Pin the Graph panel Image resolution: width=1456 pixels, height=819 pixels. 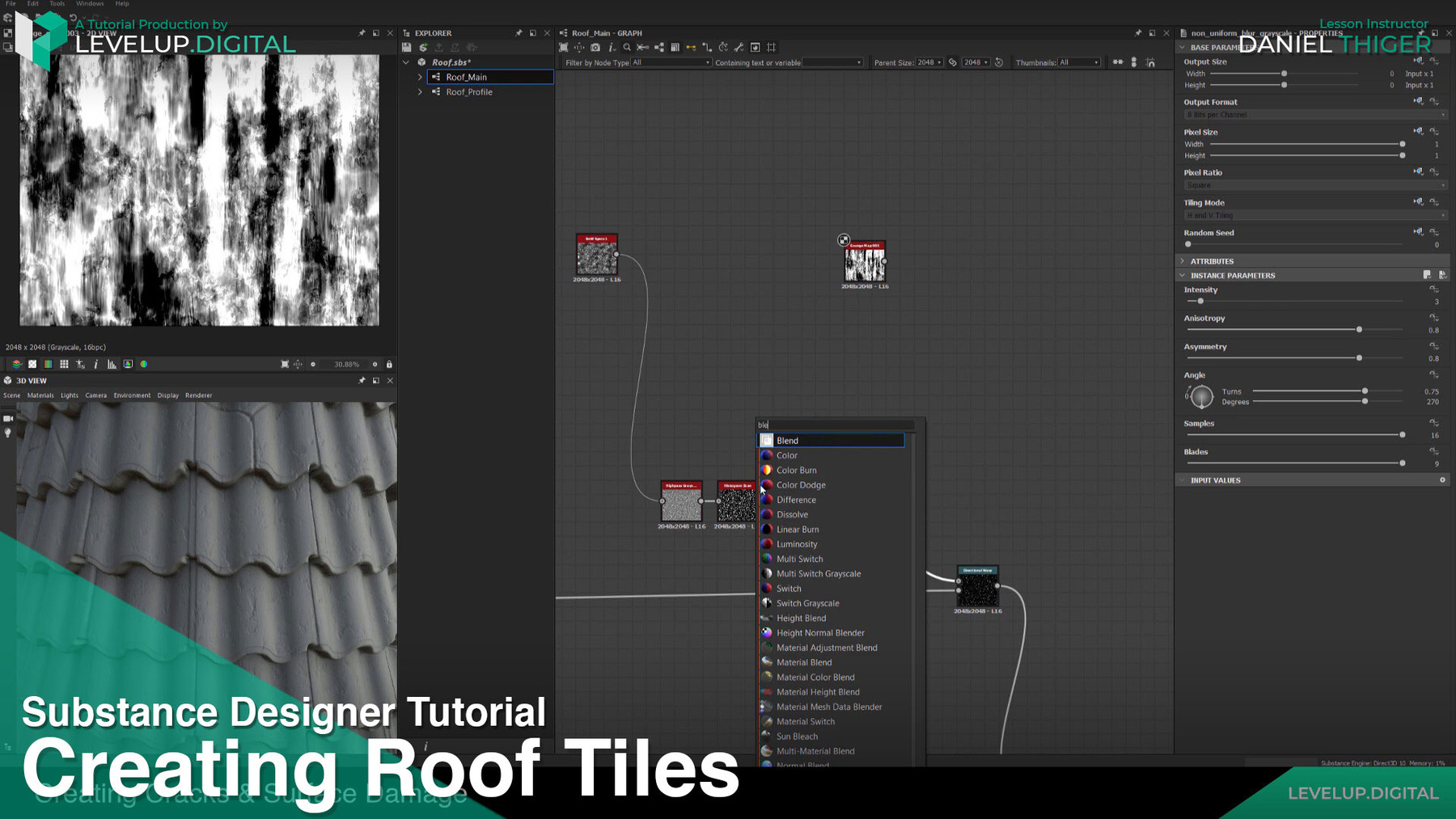click(1138, 33)
